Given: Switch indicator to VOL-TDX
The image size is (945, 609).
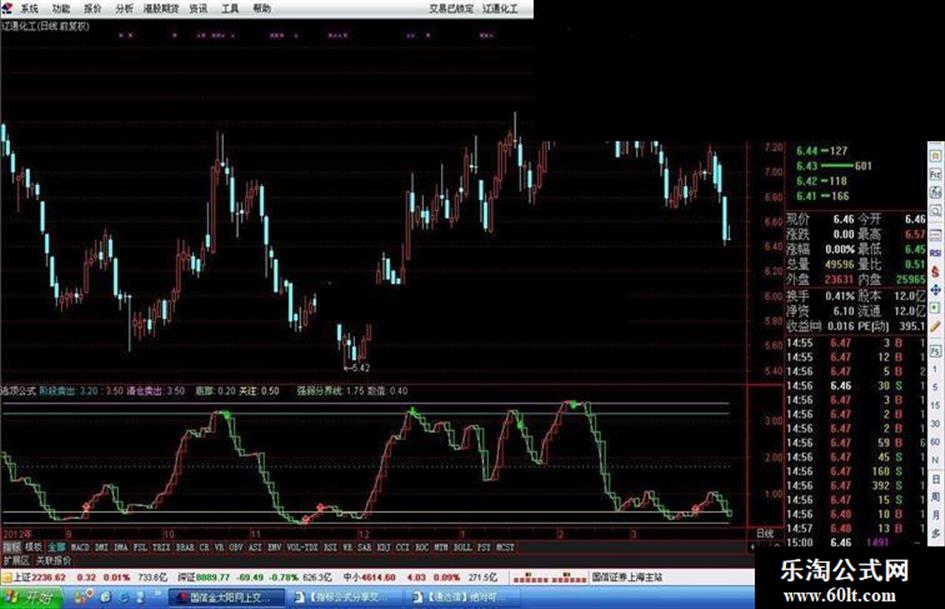Looking at the screenshot, I should [303, 547].
